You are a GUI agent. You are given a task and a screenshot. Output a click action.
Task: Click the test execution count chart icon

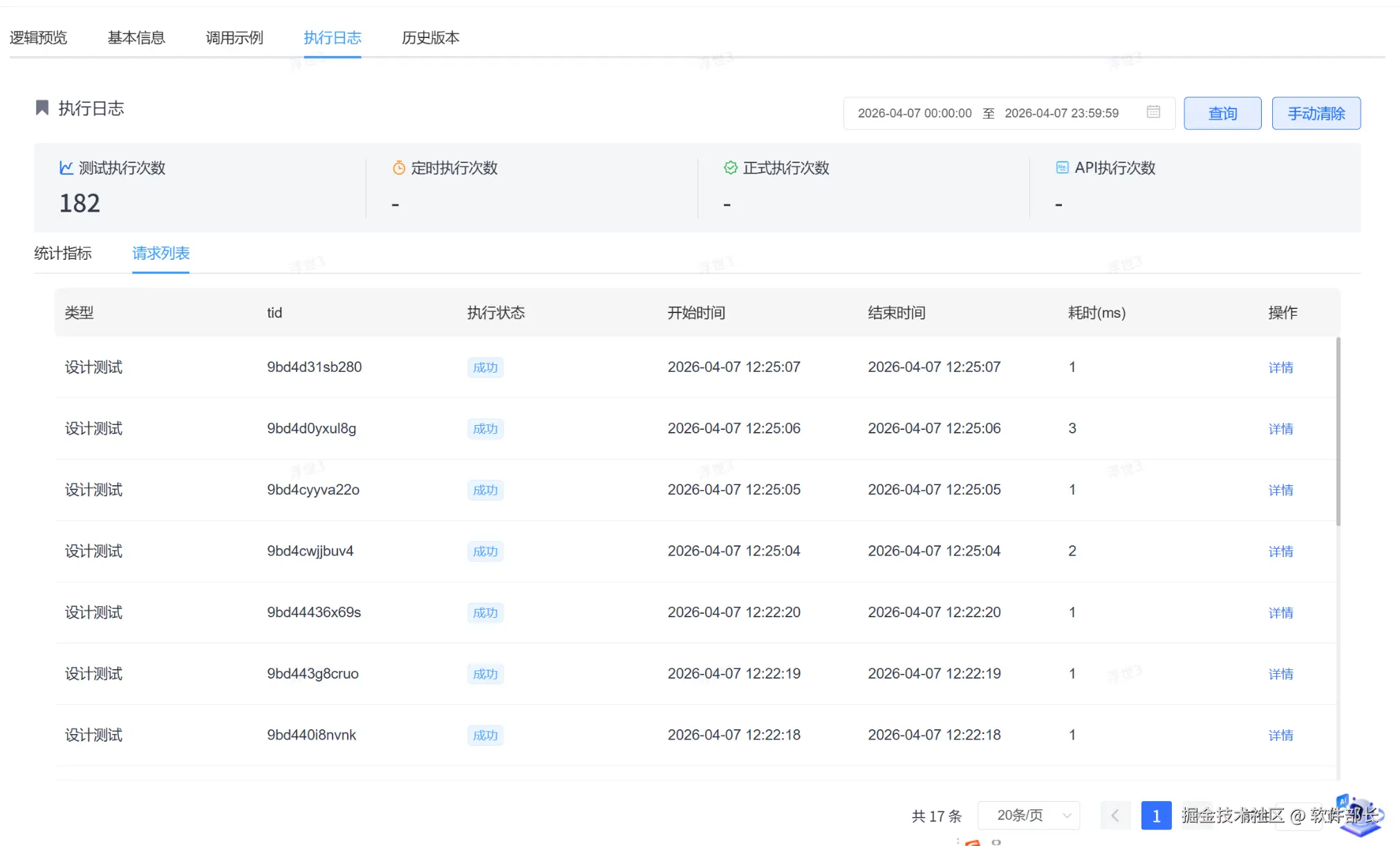pos(66,168)
